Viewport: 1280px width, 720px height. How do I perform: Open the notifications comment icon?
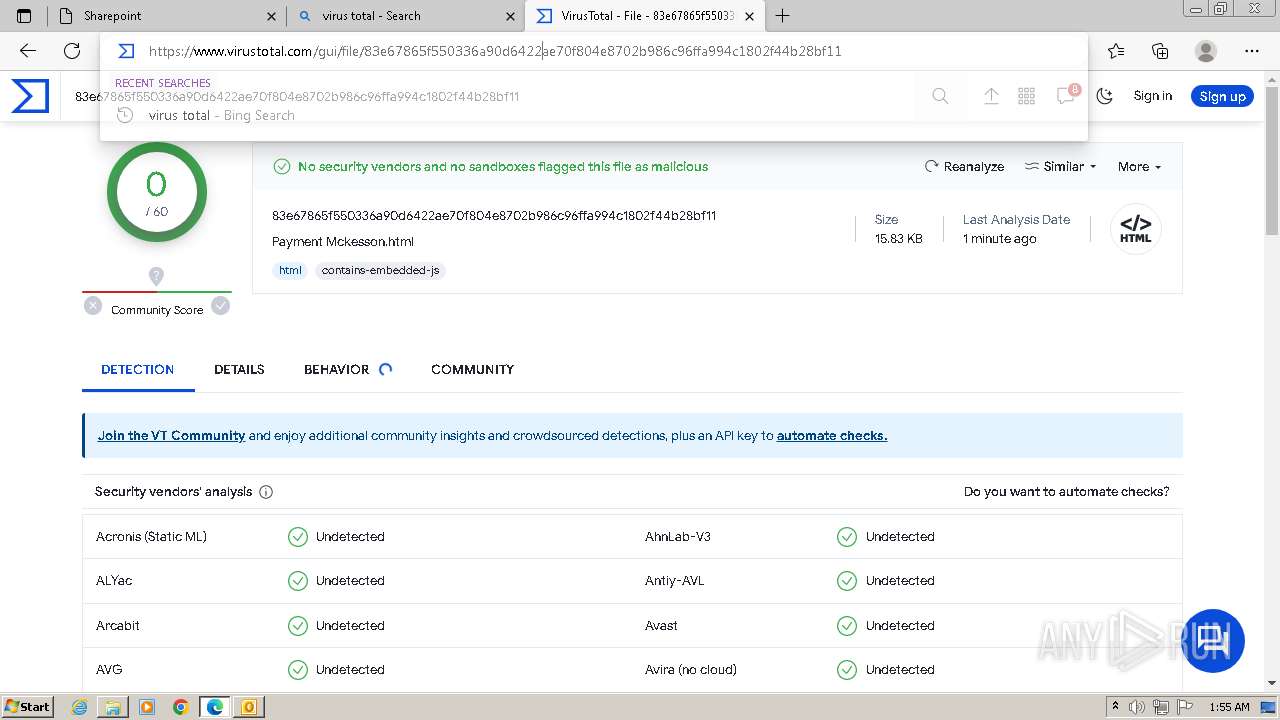point(1066,96)
